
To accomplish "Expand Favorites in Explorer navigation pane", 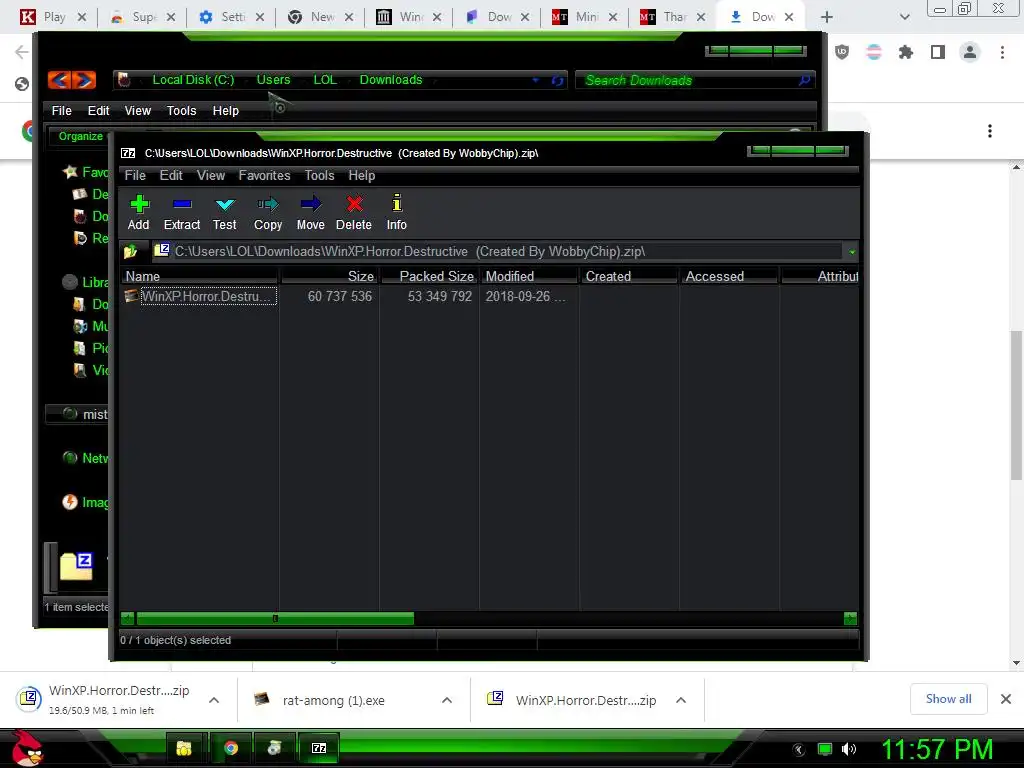I will [86, 172].
